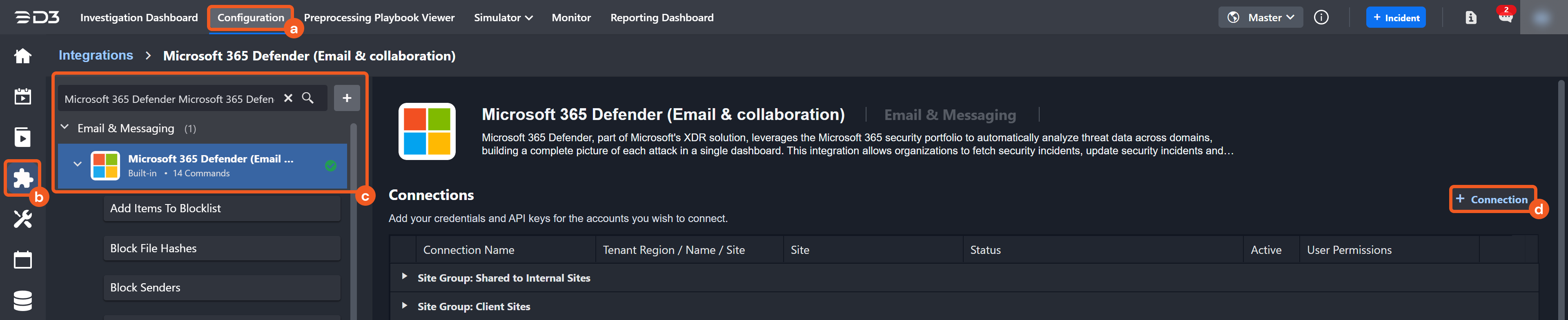
Task: Expand Site Group: Shared to Internal Sites
Action: pyautogui.click(x=404, y=277)
